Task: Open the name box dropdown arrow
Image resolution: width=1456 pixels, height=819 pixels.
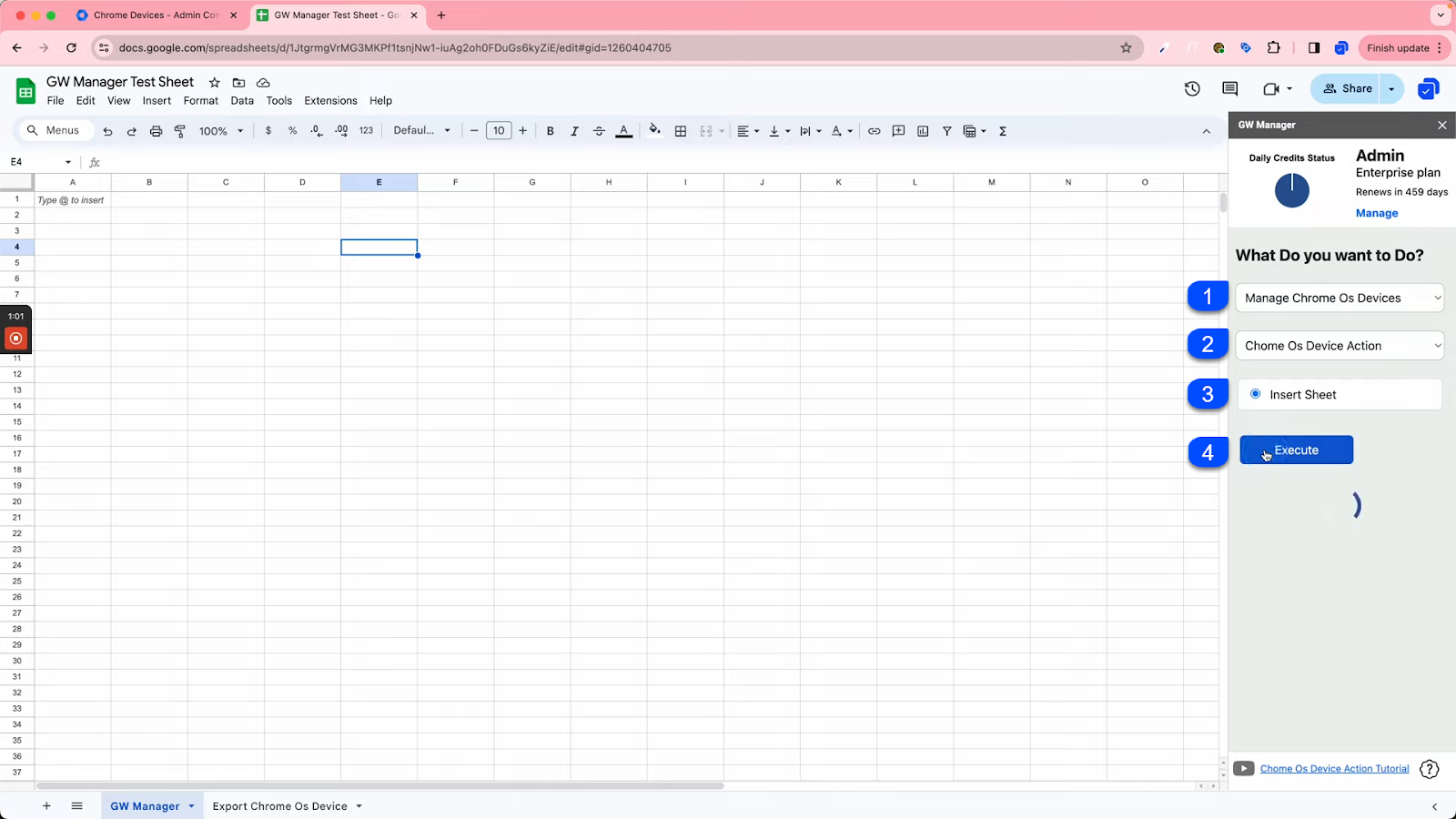Action: [68, 162]
